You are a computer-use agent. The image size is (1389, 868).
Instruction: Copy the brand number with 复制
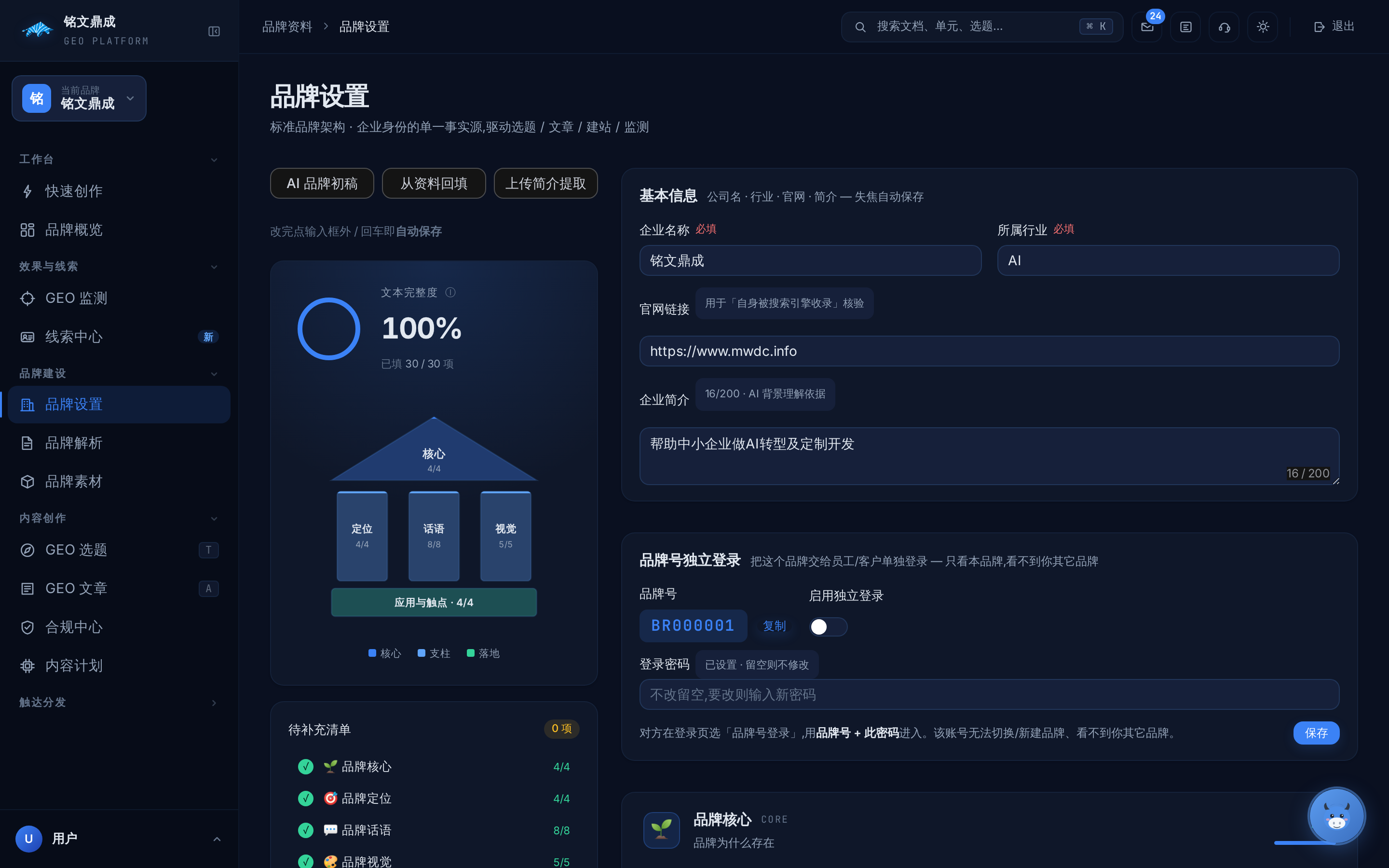(x=774, y=626)
